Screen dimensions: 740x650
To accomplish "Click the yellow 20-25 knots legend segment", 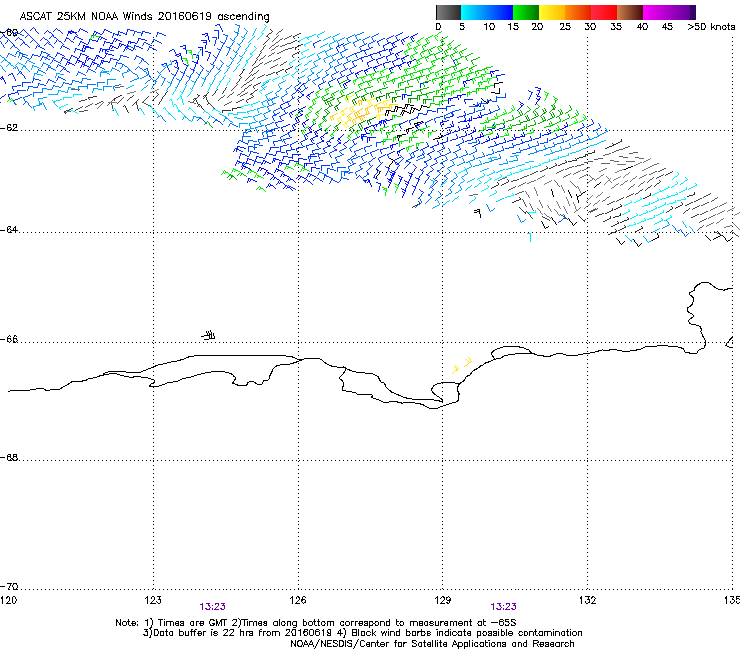I will 552,12.
